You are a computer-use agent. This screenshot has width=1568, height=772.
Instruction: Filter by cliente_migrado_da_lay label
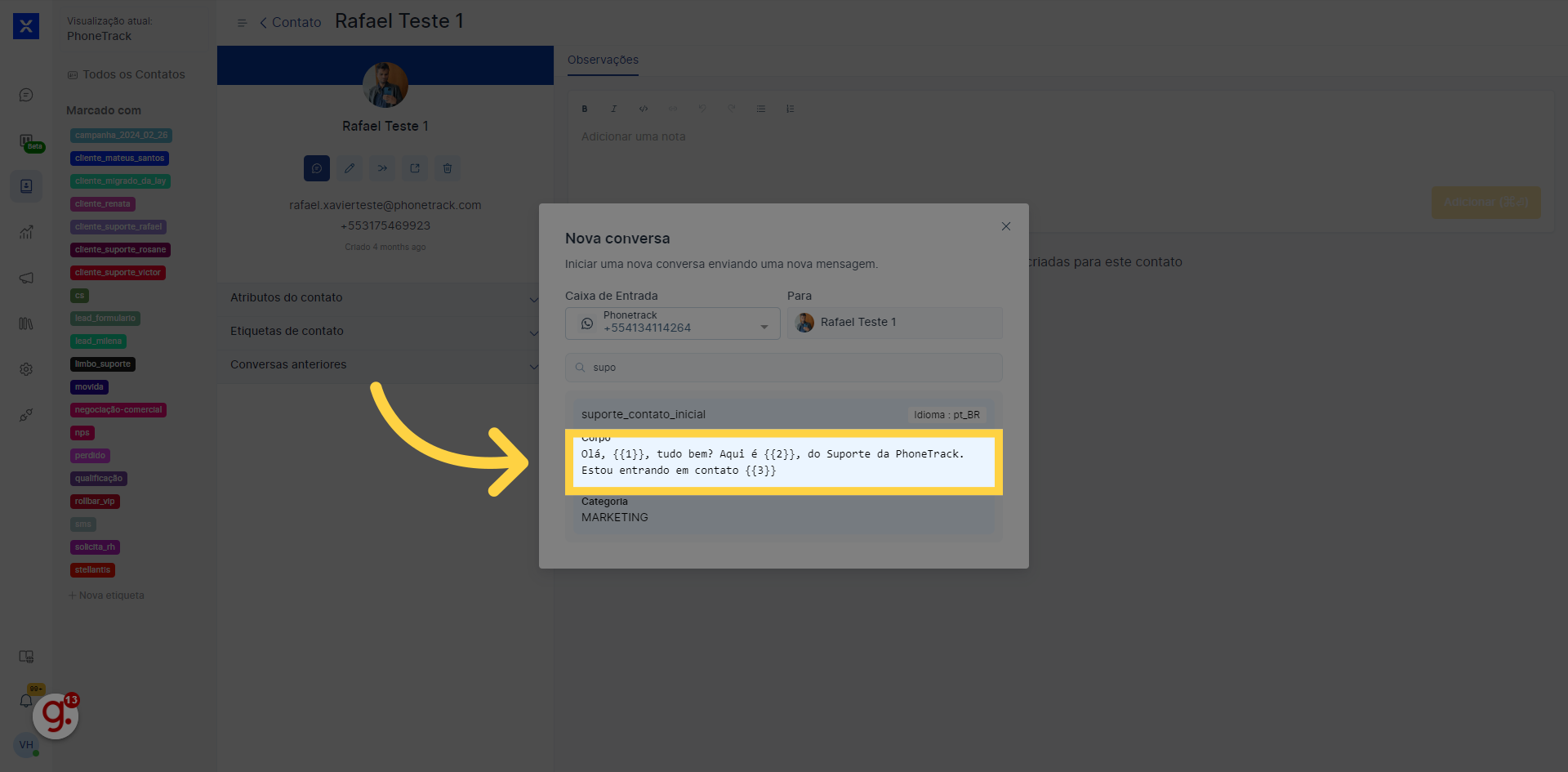click(x=120, y=181)
